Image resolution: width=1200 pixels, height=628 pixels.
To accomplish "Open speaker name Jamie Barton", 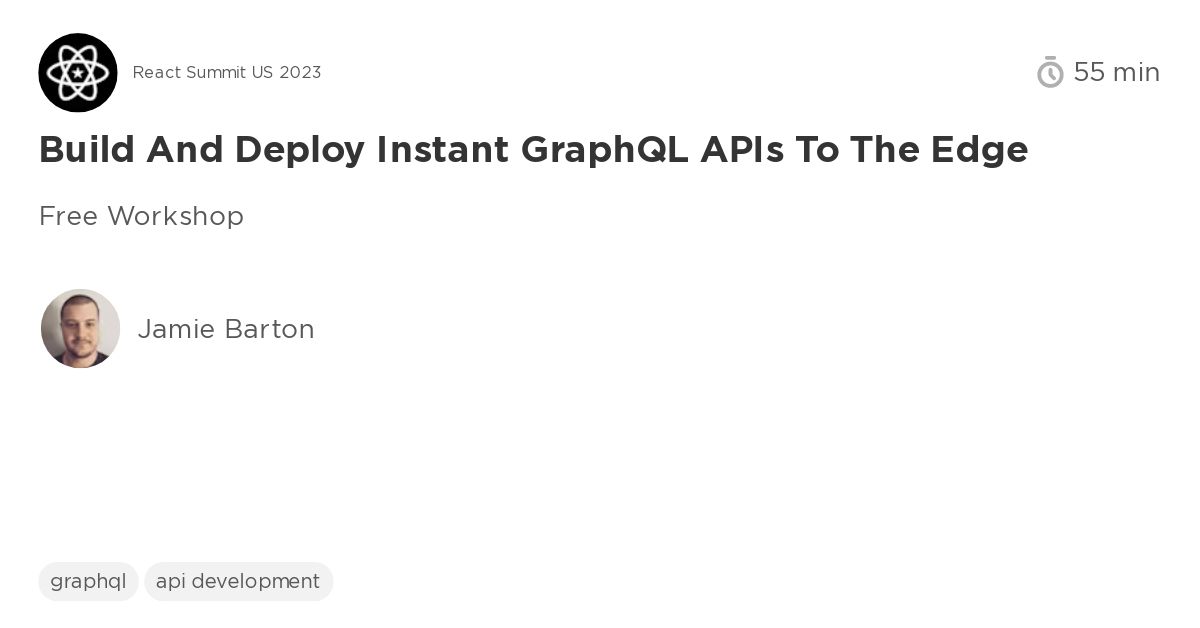I will 226,329.
